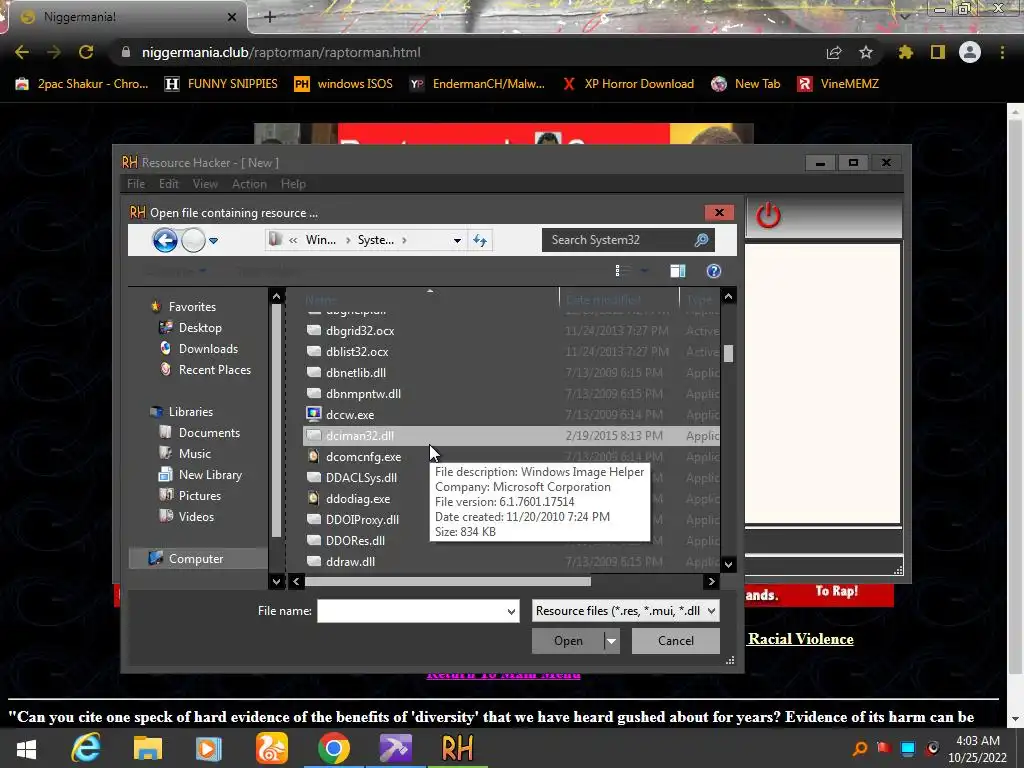Open the windows ISOS bookmark
The width and height of the screenshot is (1024, 768).
(344, 84)
